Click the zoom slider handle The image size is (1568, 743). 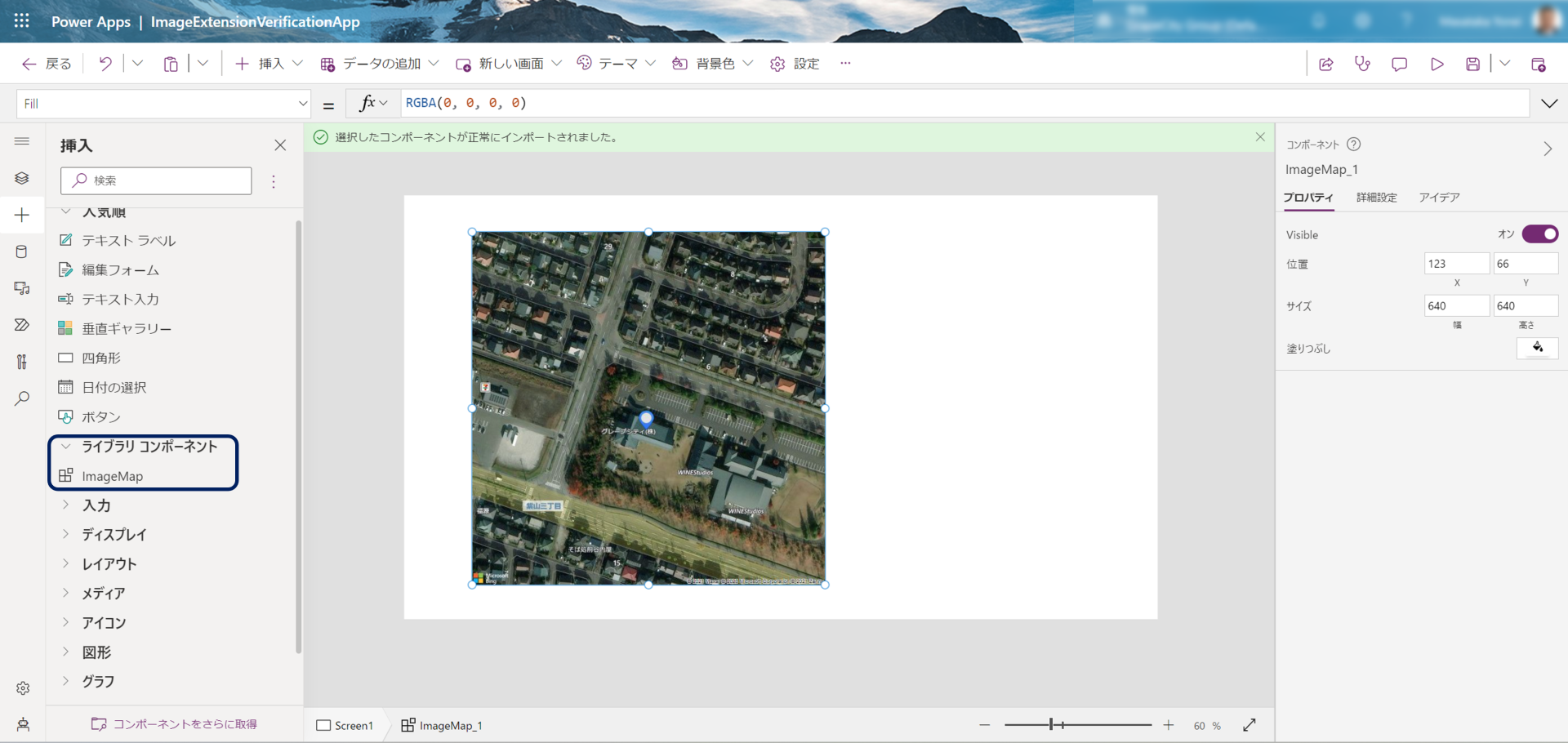click(1052, 724)
